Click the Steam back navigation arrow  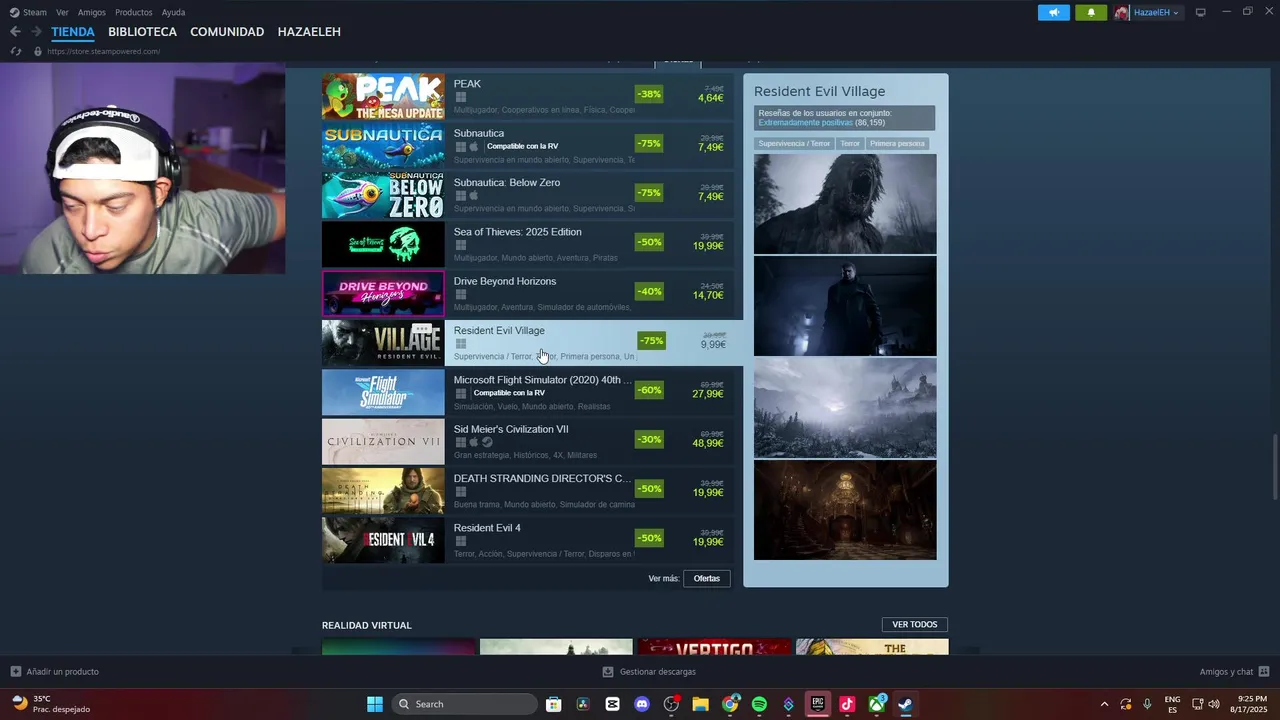[x=15, y=32]
